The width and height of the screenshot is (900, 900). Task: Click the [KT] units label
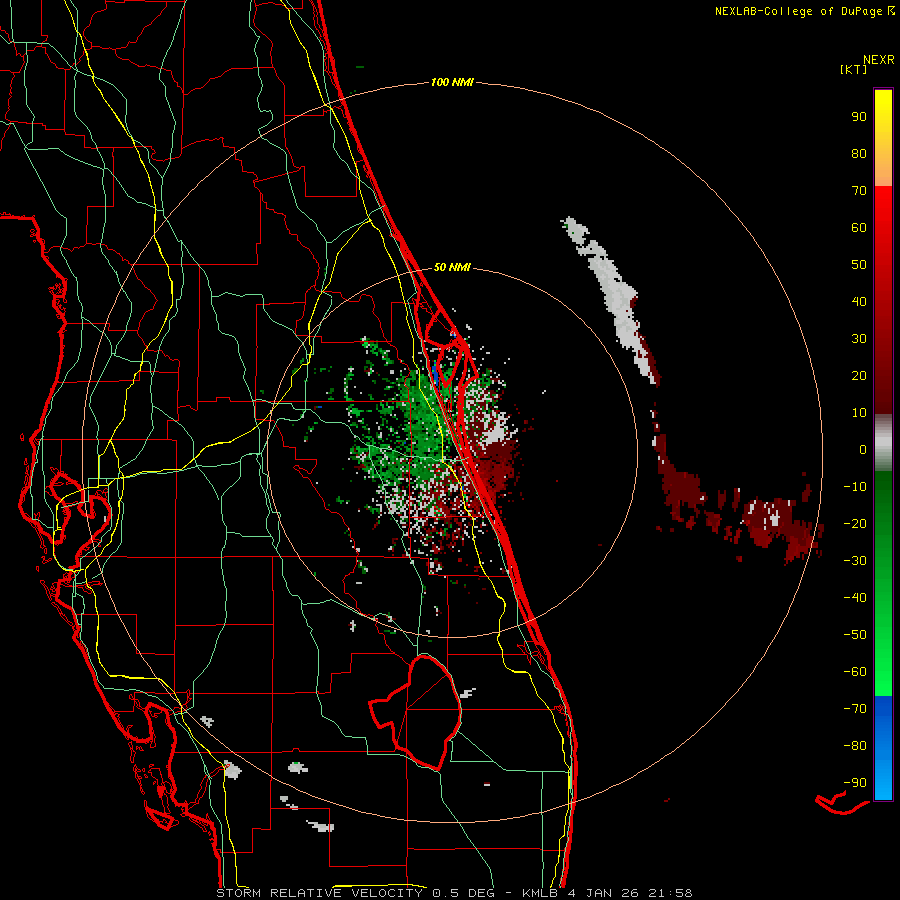(x=853, y=69)
